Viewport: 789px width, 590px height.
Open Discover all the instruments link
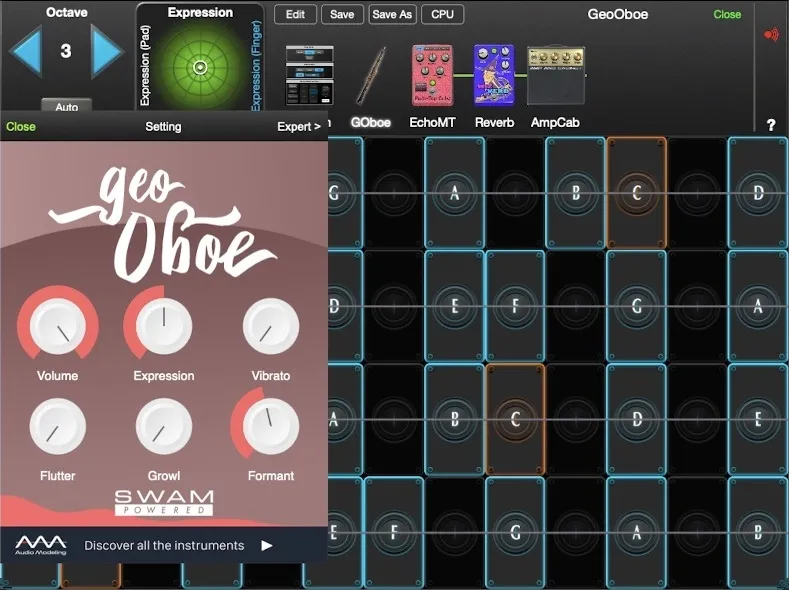point(164,546)
